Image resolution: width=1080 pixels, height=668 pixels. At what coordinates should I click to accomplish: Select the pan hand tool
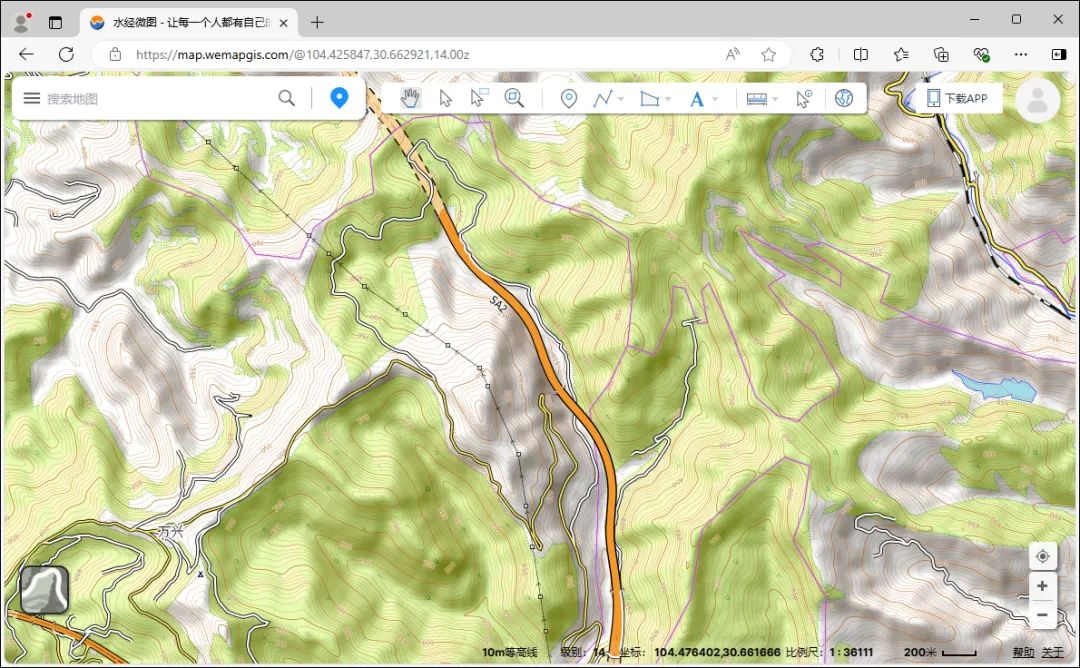tap(410, 98)
